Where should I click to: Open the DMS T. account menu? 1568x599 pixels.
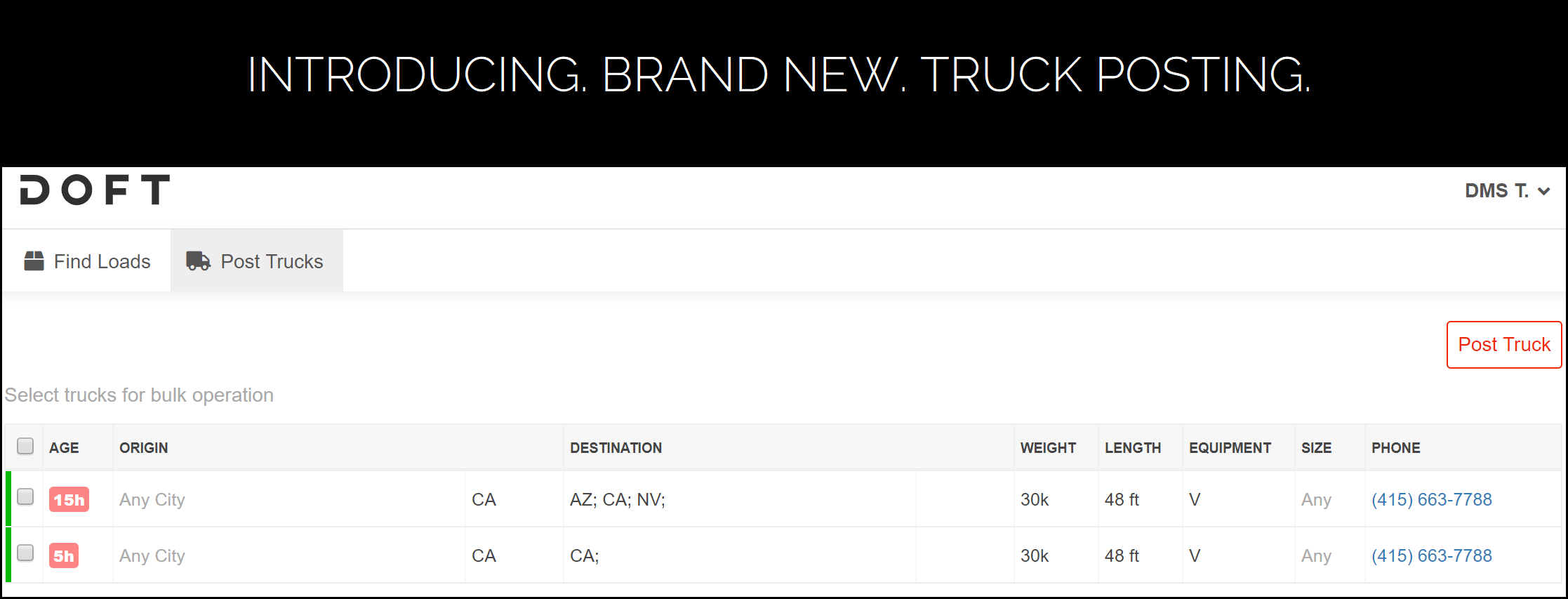pyautogui.click(x=1507, y=190)
